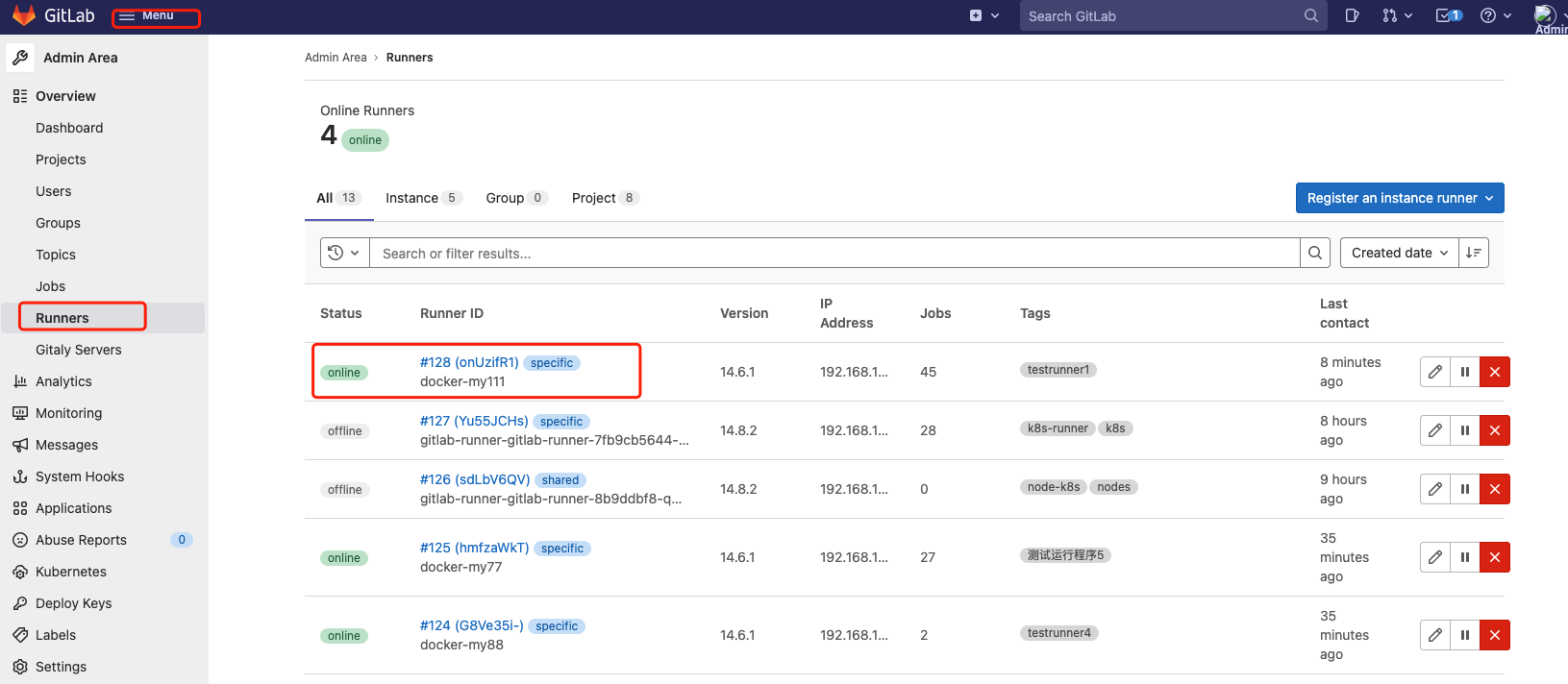This screenshot has height=684, width=1568.
Task: Delete runner #128 with red X
Action: click(1495, 372)
